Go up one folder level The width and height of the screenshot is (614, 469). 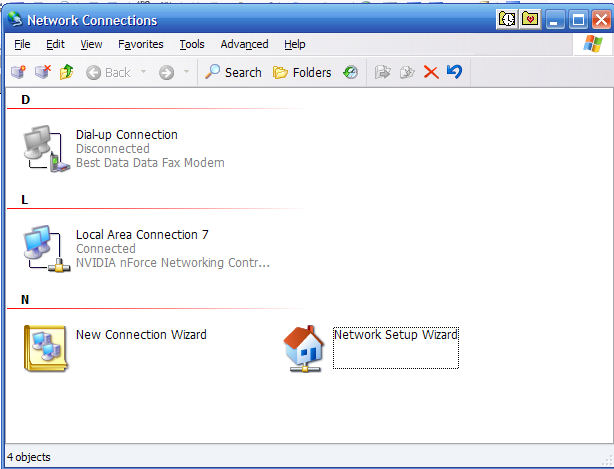pyautogui.click(x=66, y=72)
